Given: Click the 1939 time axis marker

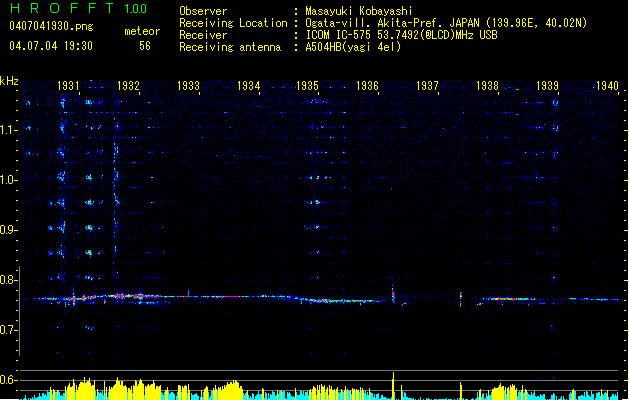Looking at the screenshot, I should click(x=547, y=86).
